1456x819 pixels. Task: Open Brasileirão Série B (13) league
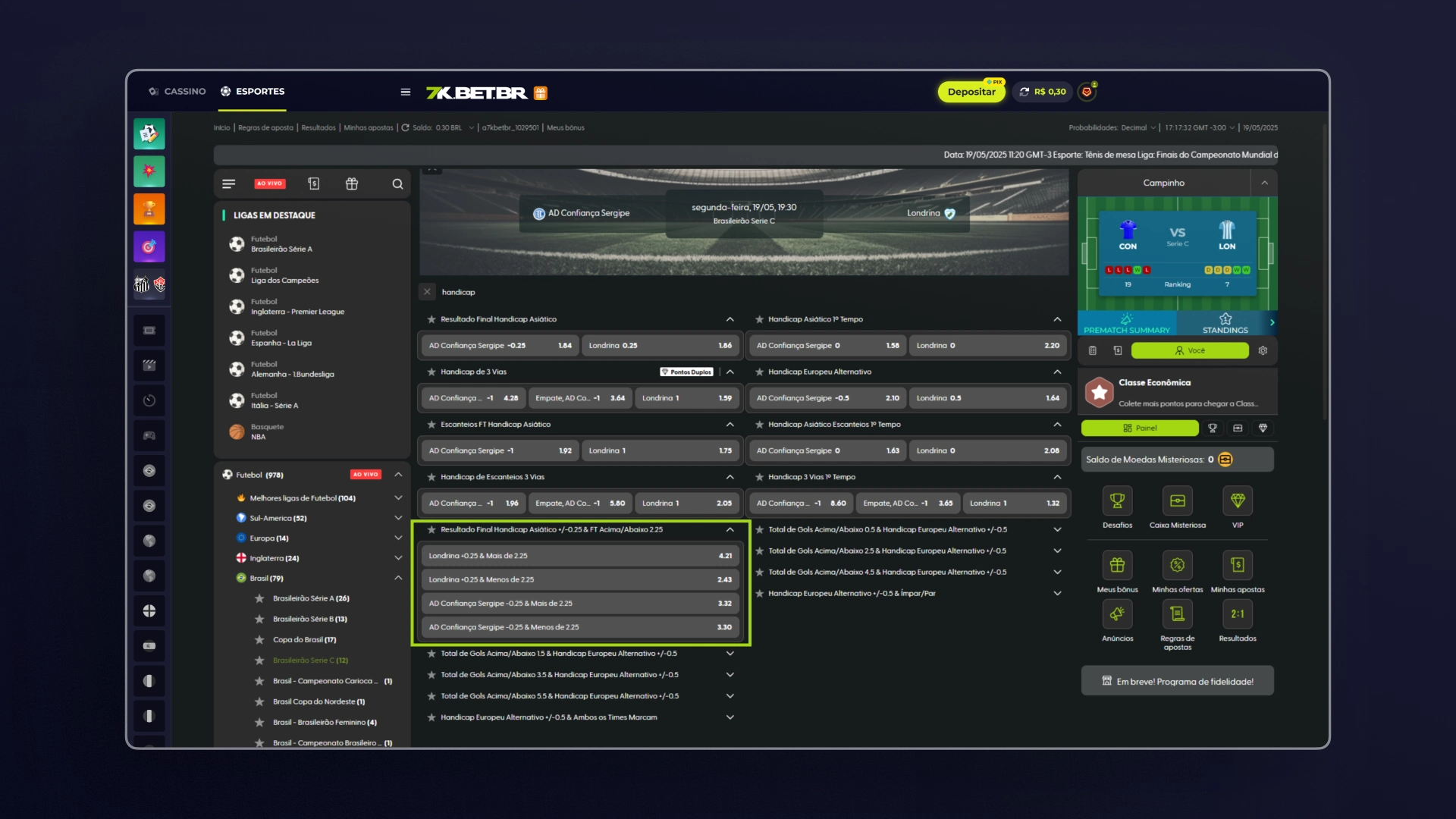(x=310, y=620)
